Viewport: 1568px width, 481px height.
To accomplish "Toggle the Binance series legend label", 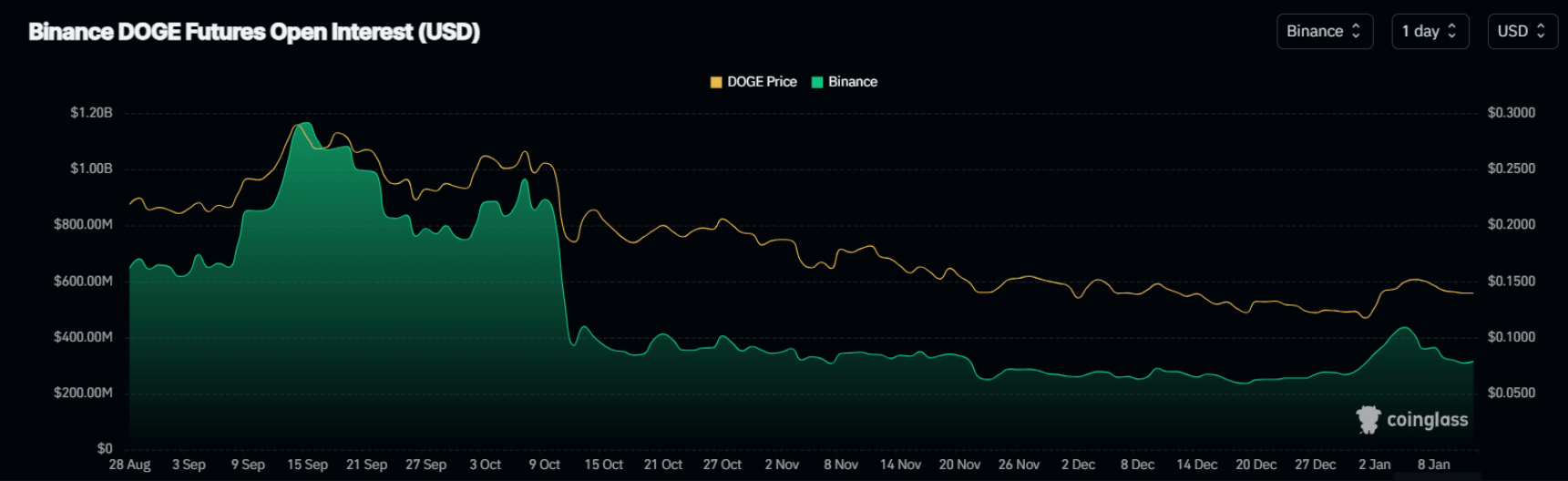I will point(853,82).
